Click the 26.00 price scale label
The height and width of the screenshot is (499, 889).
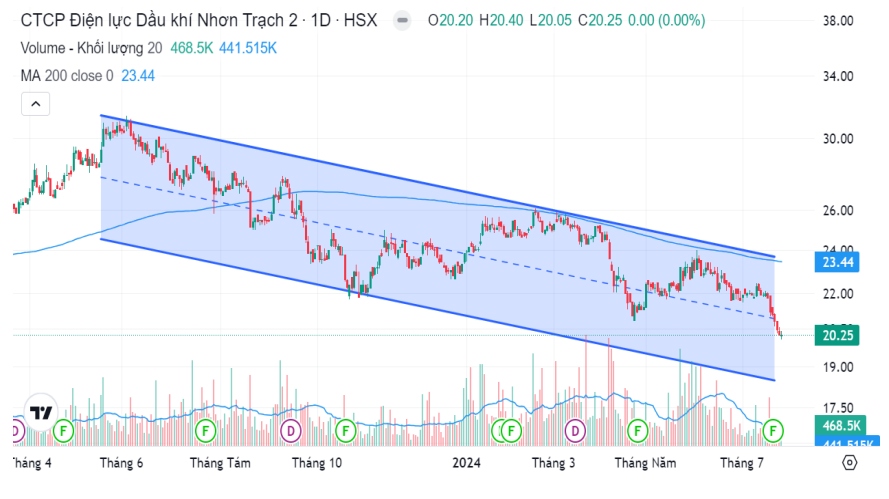click(838, 210)
